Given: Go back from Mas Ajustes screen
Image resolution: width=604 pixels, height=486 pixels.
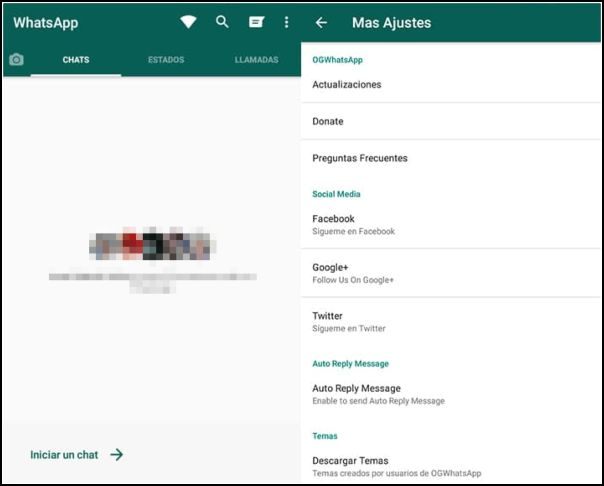Looking at the screenshot, I should [x=321, y=23].
